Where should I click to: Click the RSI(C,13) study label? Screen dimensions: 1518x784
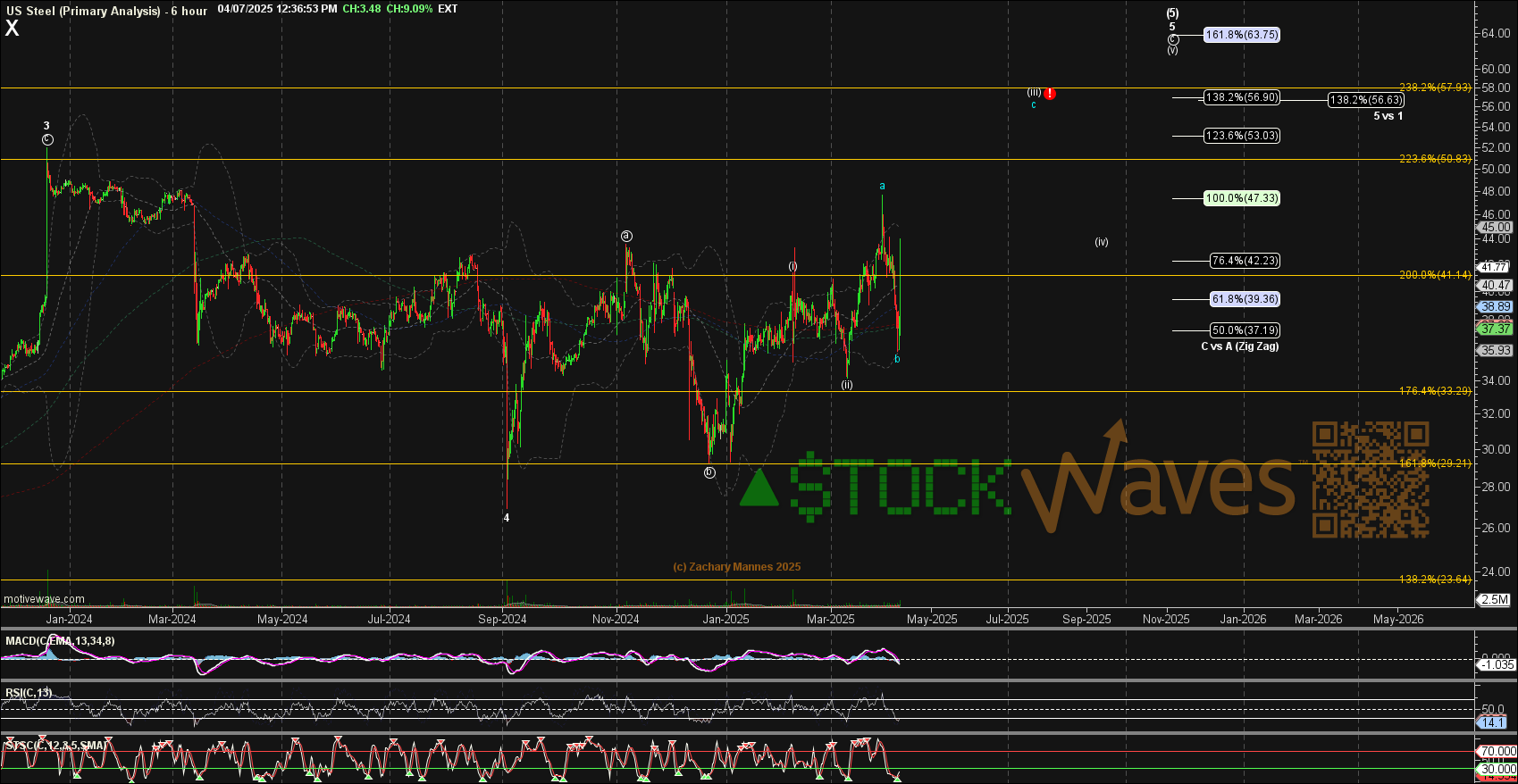[29, 693]
